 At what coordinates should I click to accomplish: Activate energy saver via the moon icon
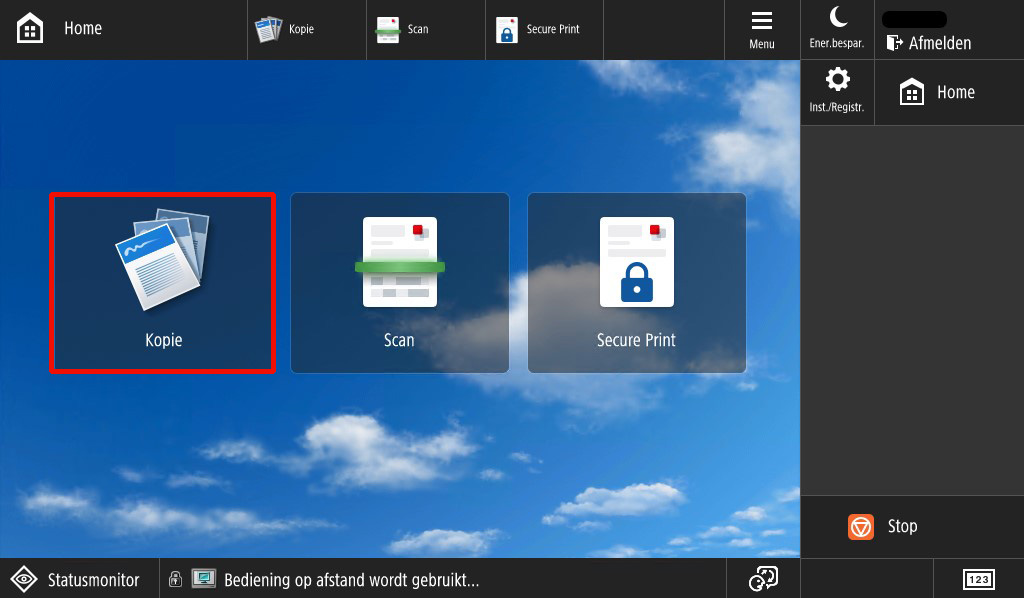click(836, 30)
